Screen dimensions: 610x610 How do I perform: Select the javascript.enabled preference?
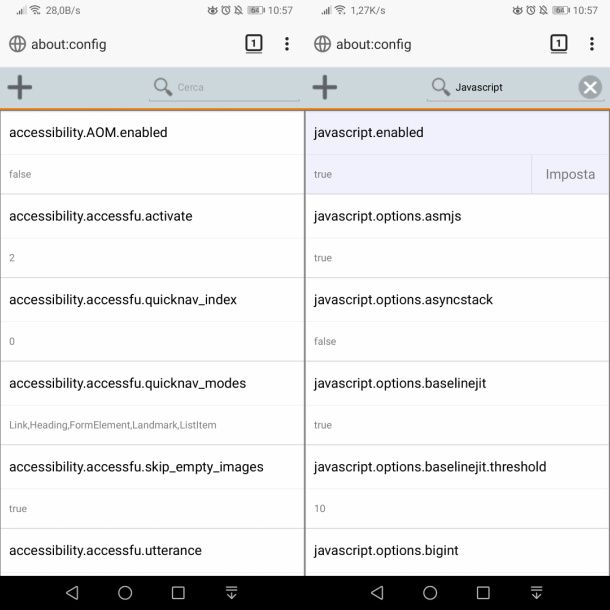[420, 134]
